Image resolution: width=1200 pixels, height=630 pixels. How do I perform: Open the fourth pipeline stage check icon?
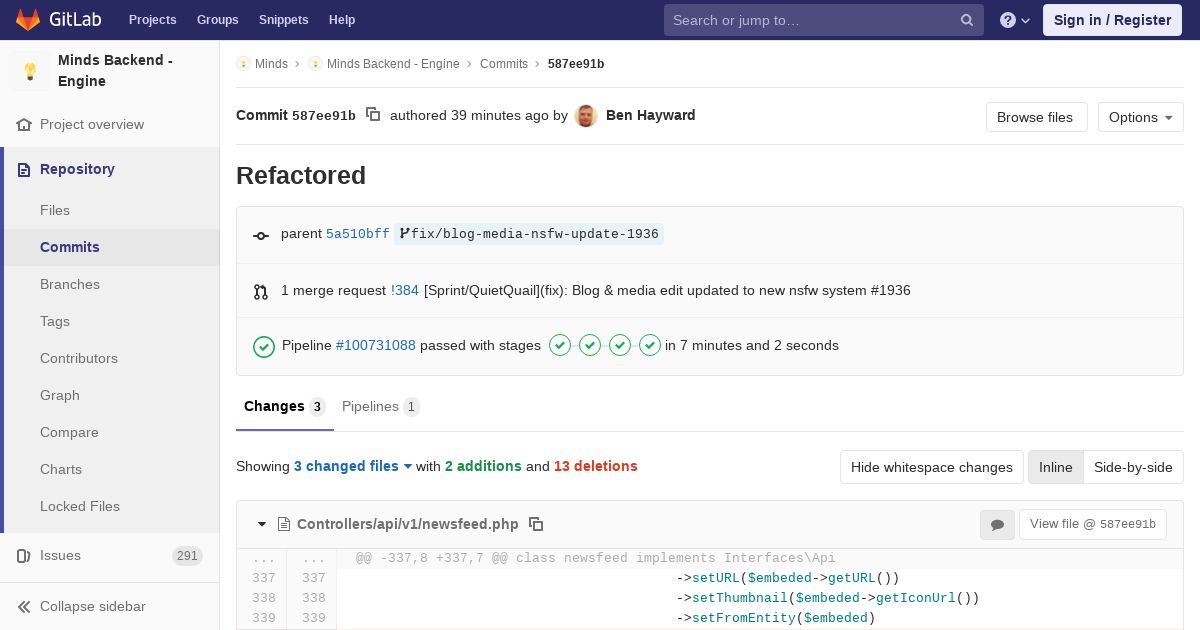point(650,345)
